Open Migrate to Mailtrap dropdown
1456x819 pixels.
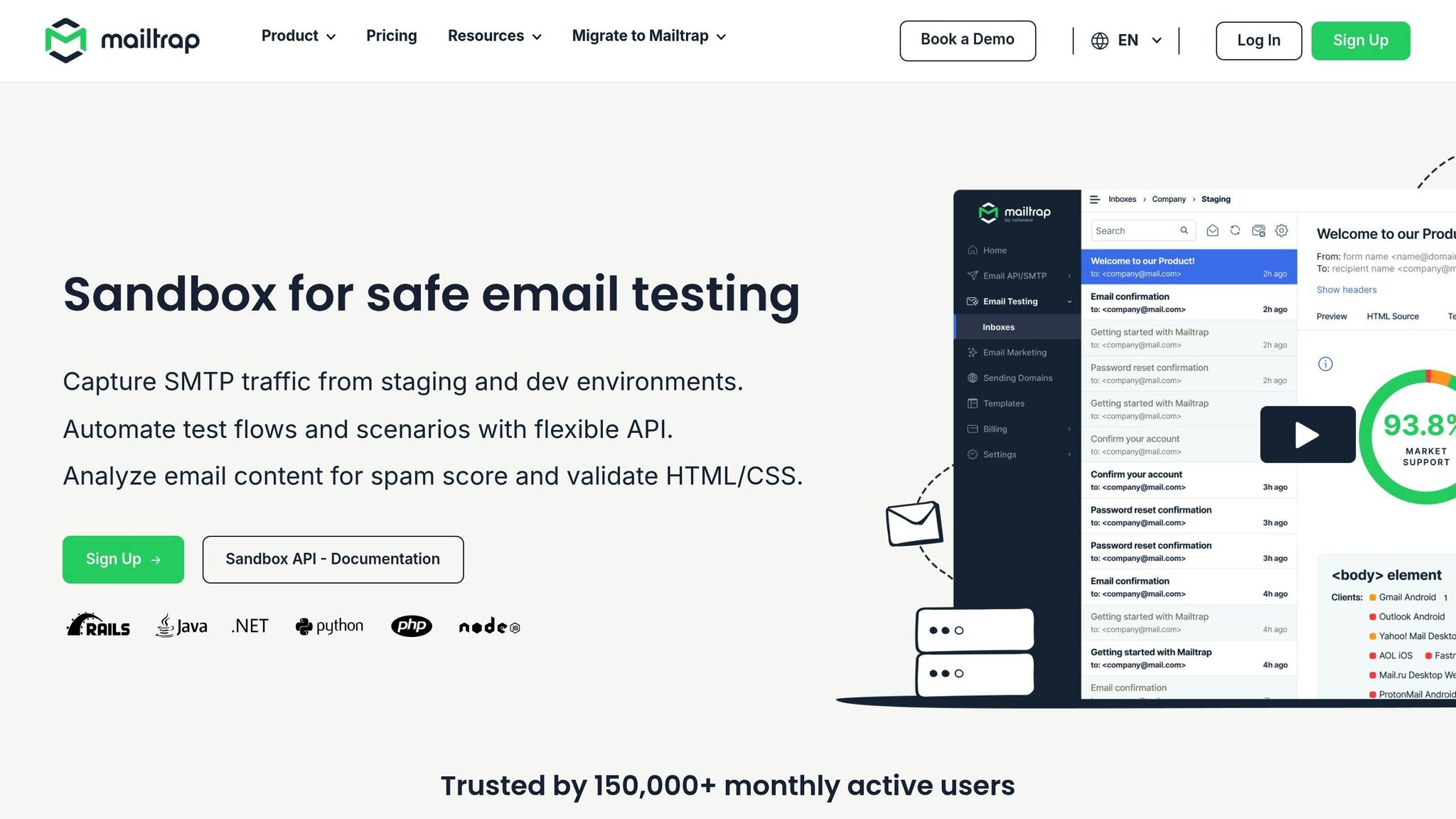pyautogui.click(x=649, y=36)
